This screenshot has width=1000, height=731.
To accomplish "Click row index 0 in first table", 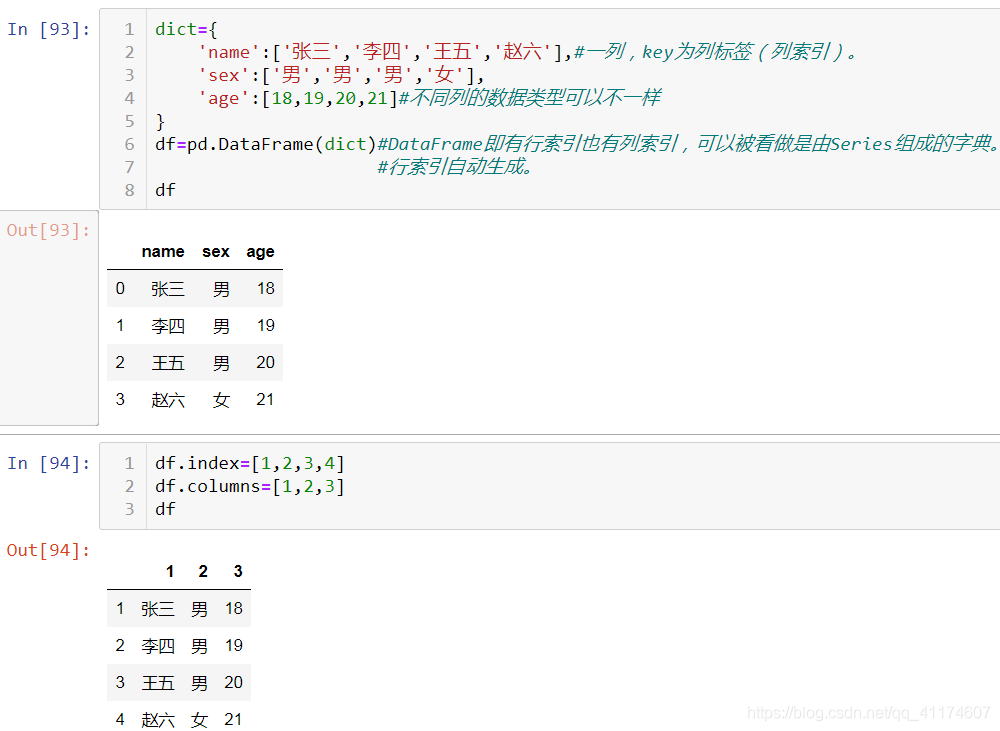I will 120,289.
